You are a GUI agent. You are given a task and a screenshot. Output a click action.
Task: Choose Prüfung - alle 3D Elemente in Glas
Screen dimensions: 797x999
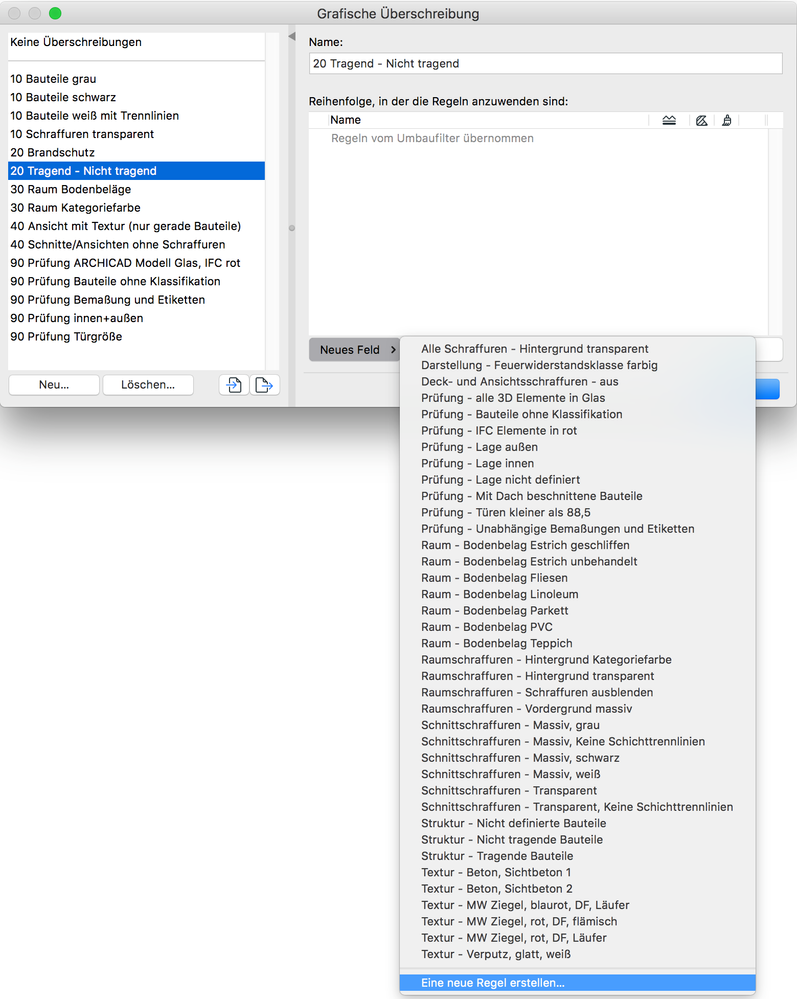click(x=513, y=398)
